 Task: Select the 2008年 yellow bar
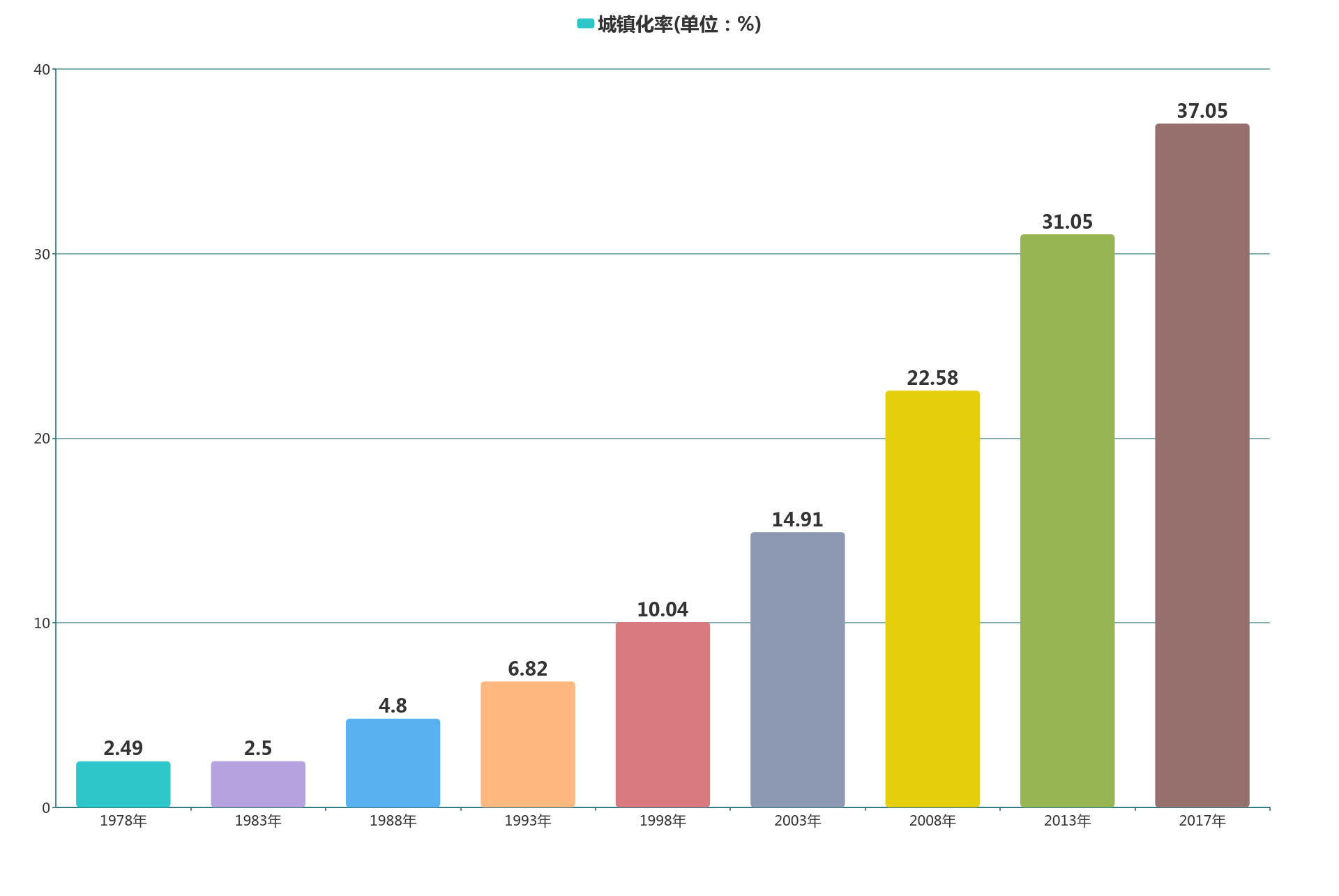[x=932, y=599]
